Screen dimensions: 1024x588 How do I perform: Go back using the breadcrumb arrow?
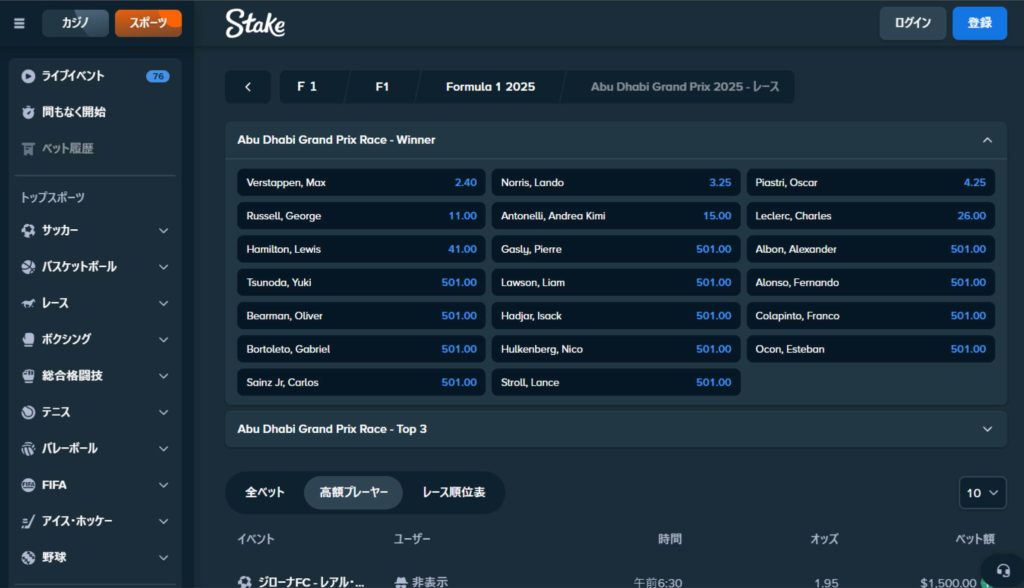tap(248, 87)
